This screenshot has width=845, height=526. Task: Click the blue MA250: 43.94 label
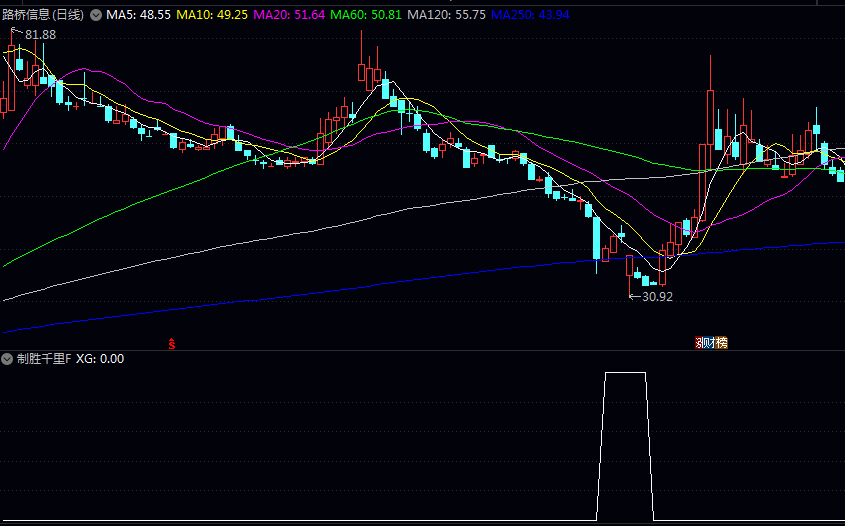tap(530, 15)
